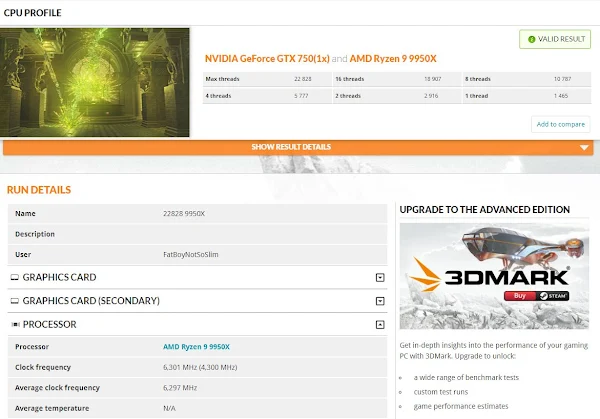The width and height of the screenshot is (600, 419).
Task: Click the custom test runs bullet
Action: tap(441, 392)
